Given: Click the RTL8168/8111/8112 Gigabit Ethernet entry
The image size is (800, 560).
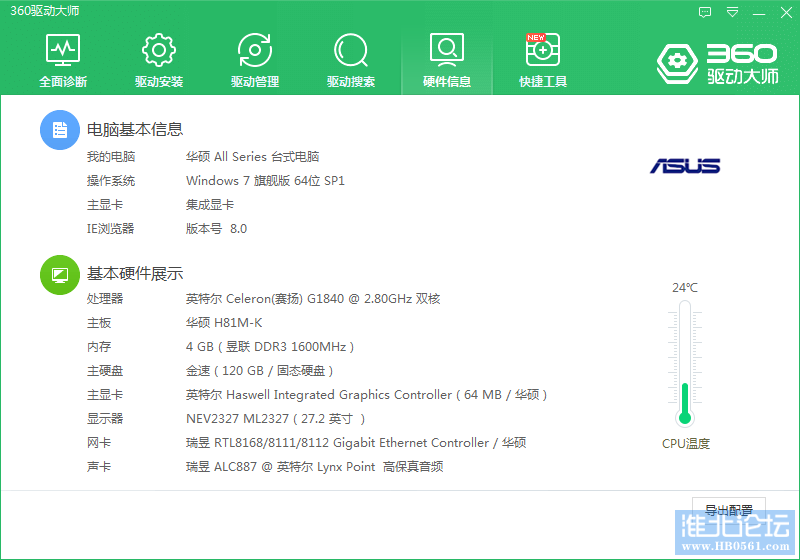Looking at the screenshot, I should (356, 443).
